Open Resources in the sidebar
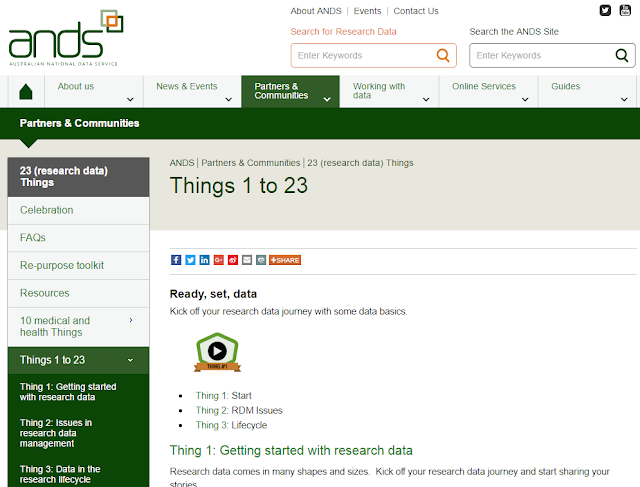The image size is (640, 487). [78, 293]
